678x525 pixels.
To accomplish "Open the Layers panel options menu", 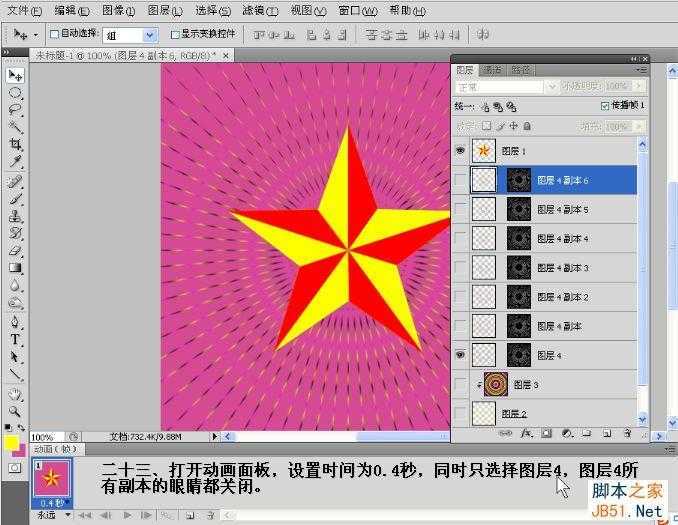I will click(x=641, y=70).
